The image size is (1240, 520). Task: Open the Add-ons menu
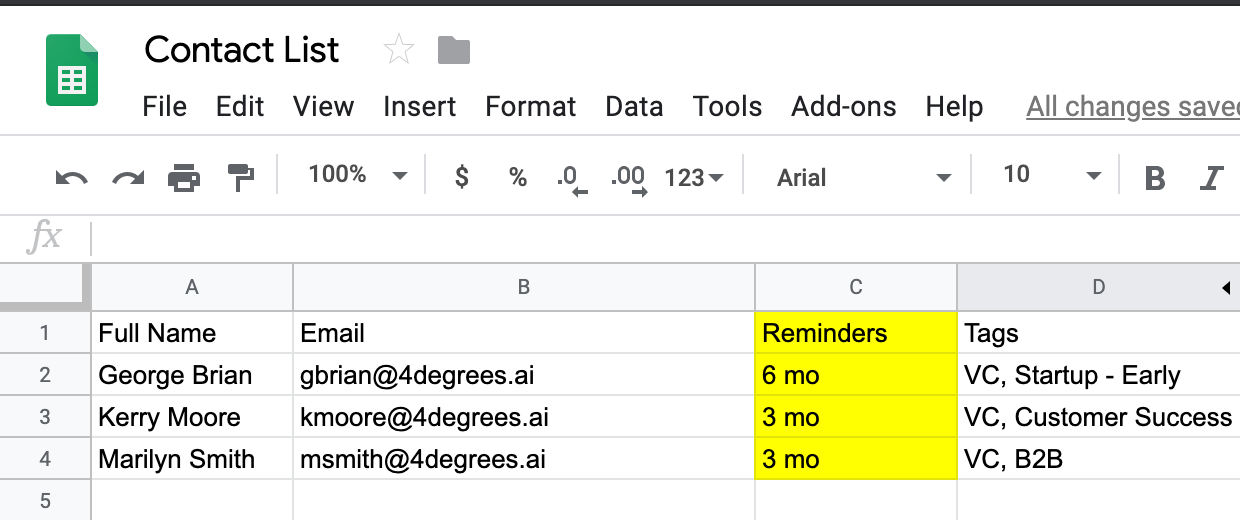[844, 106]
